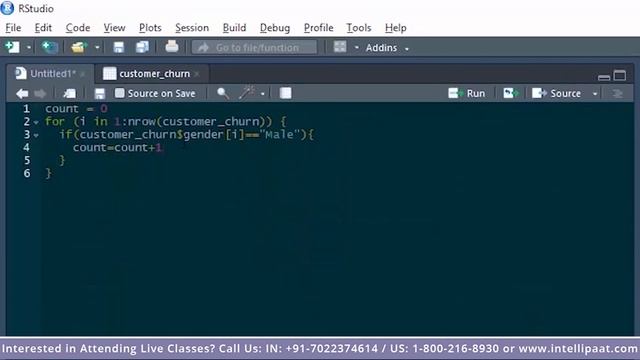Open the Addins dropdown
The height and width of the screenshot is (360, 640).
387,48
